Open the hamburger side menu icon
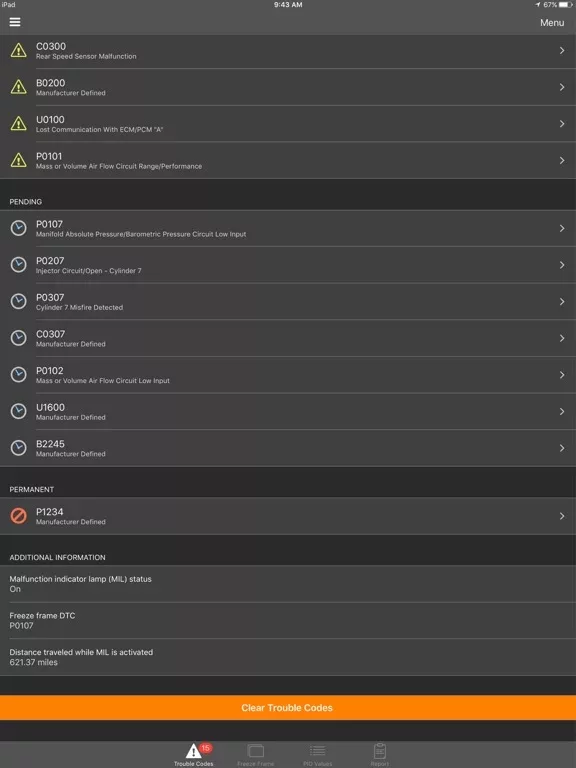576x768 pixels. tap(15, 22)
